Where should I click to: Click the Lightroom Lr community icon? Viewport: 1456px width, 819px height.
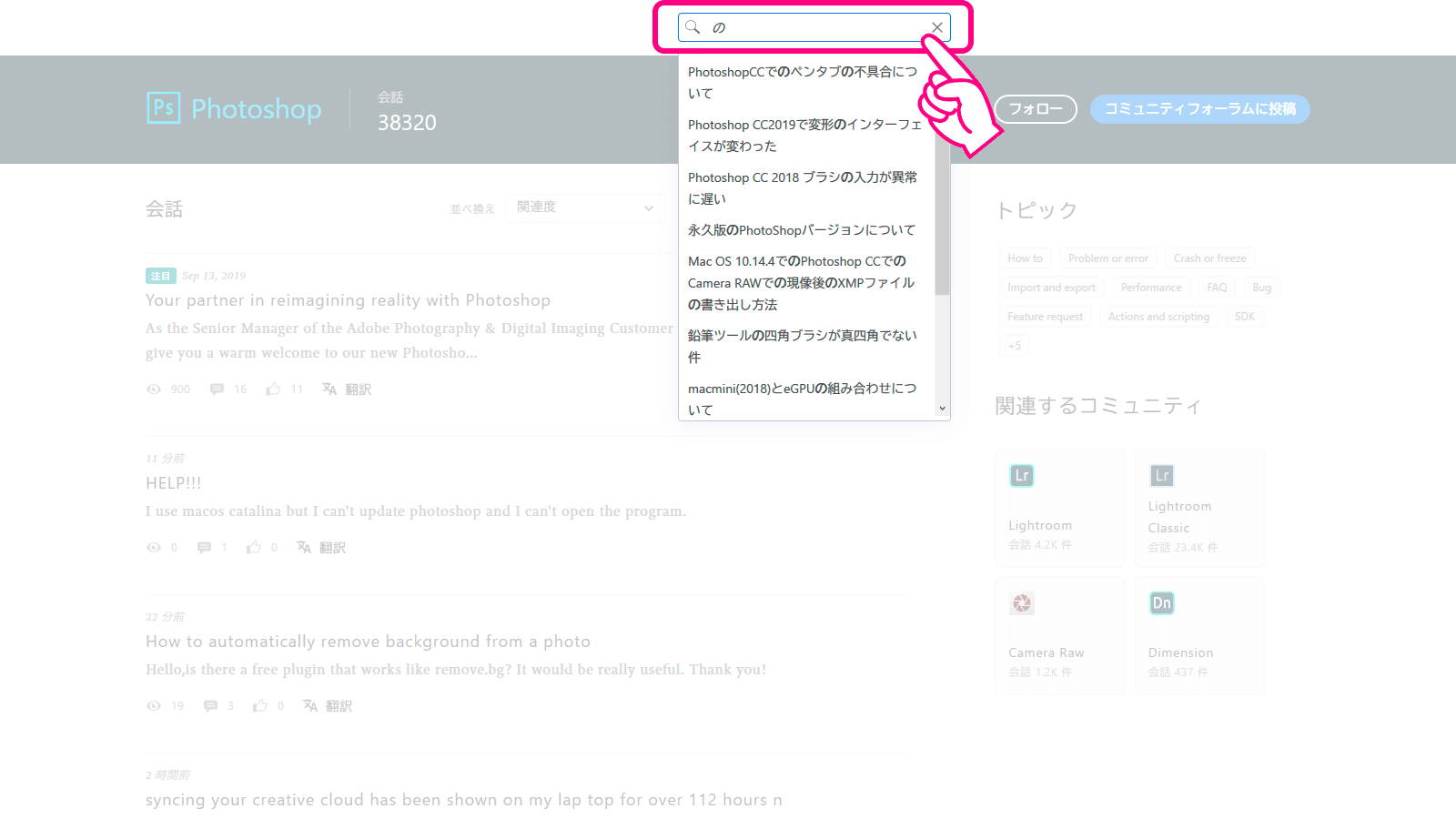(1022, 476)
